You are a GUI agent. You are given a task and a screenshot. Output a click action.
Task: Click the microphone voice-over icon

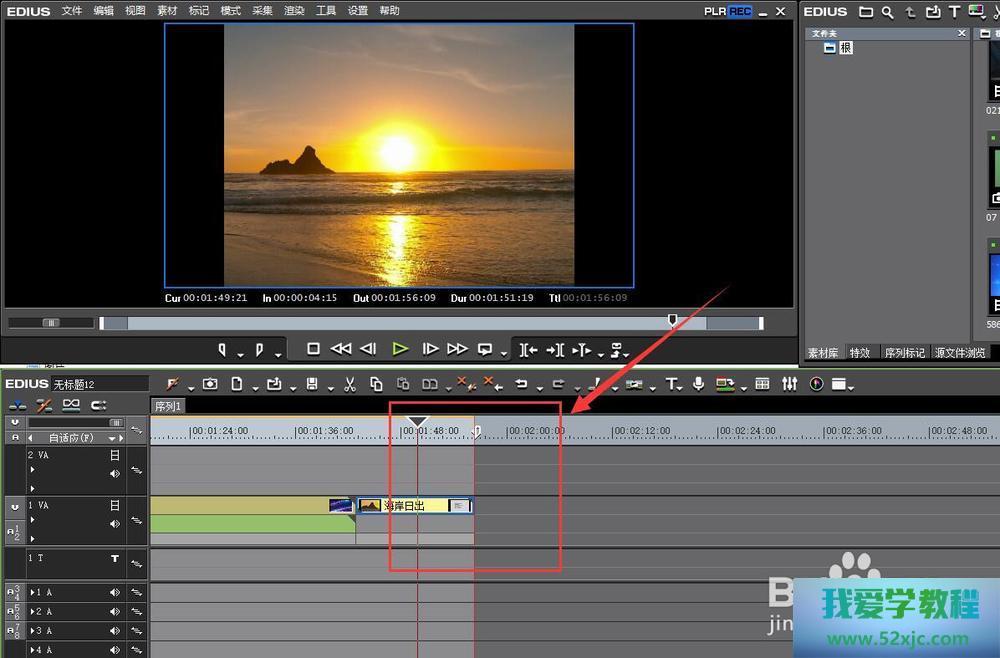click(x=698, y=384)
